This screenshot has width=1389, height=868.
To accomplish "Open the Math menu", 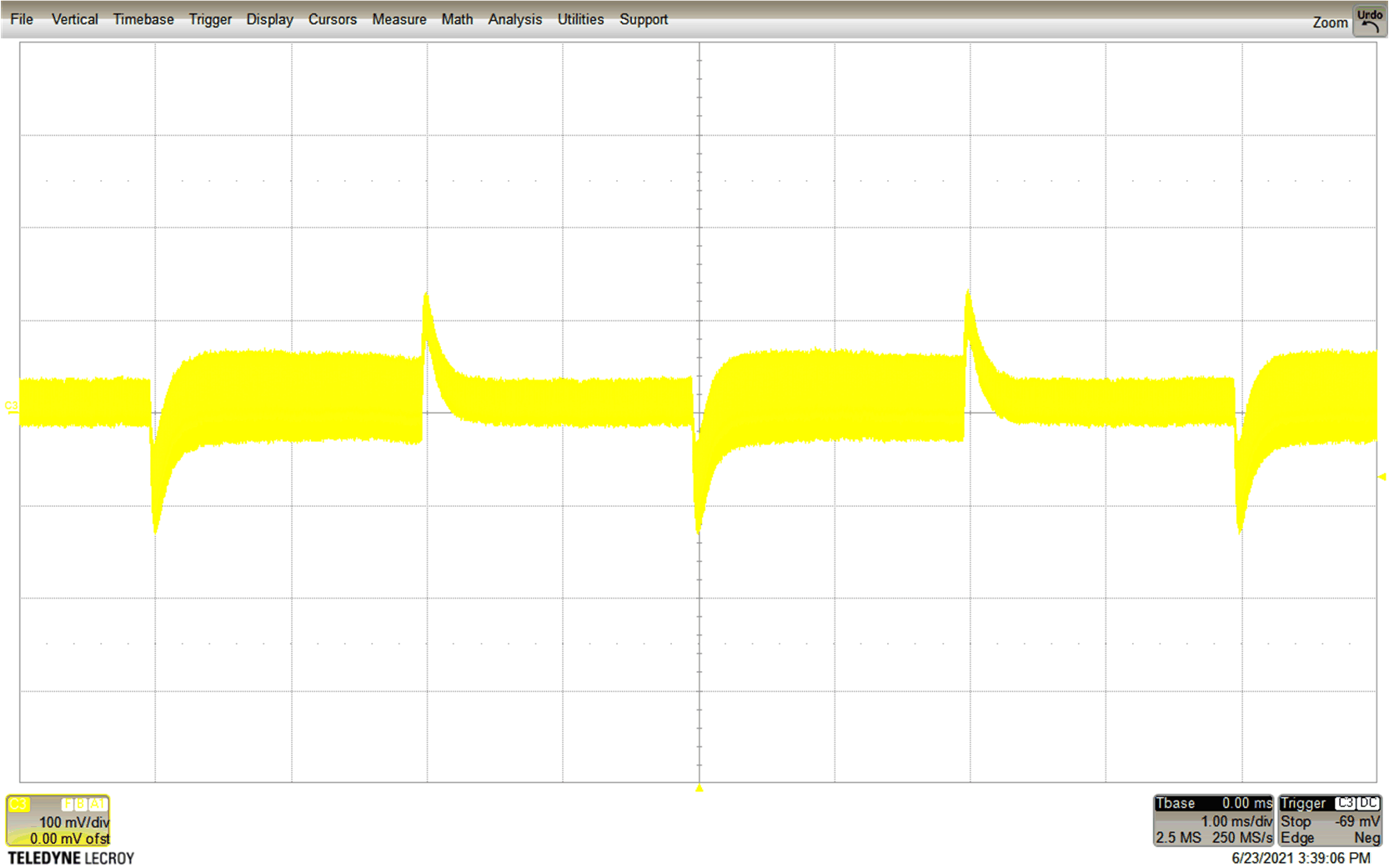I will pos(457,19).
